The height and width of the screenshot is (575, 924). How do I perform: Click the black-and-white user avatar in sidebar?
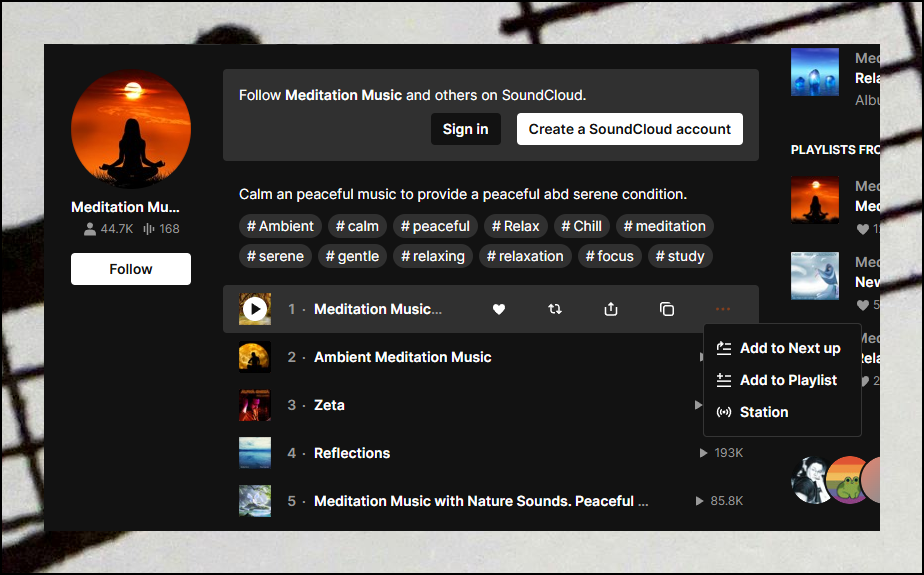point(810,480)
